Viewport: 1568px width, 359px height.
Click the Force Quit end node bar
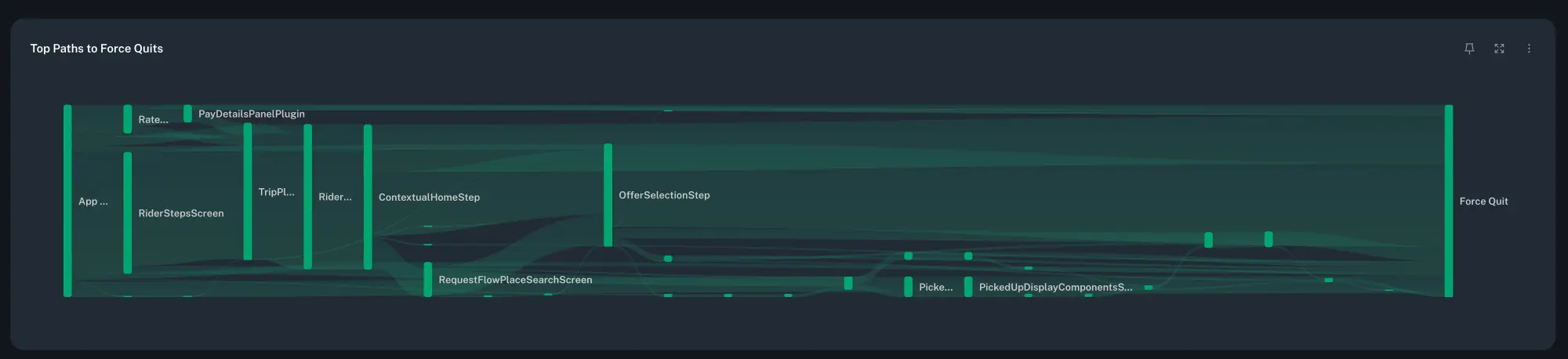tap(1449, 201)
